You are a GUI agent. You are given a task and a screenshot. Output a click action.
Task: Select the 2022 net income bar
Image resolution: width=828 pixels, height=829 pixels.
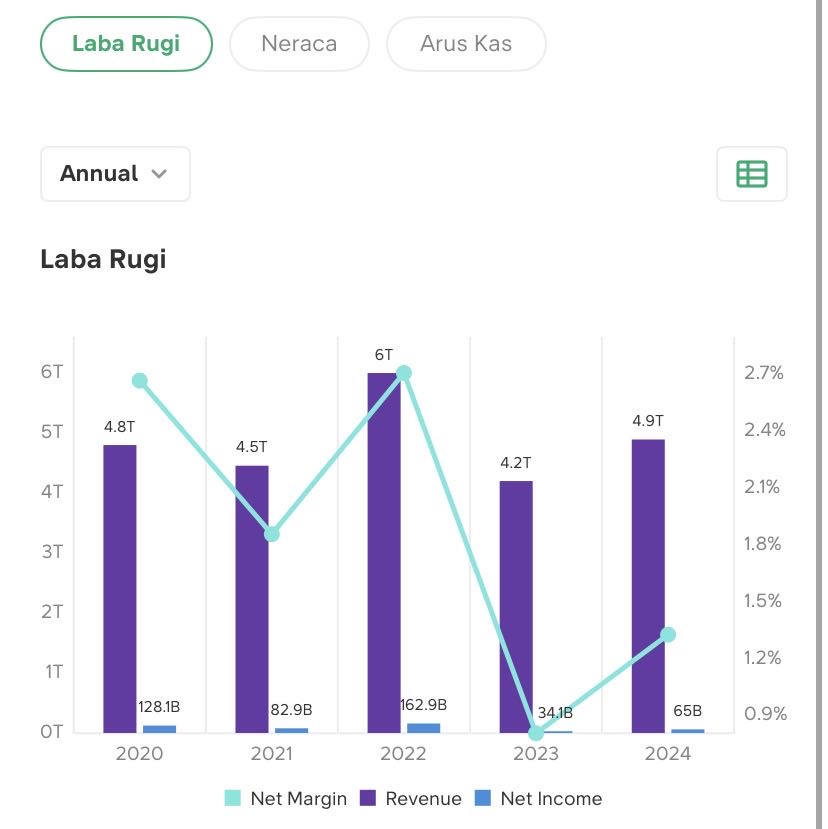point(424,728)
